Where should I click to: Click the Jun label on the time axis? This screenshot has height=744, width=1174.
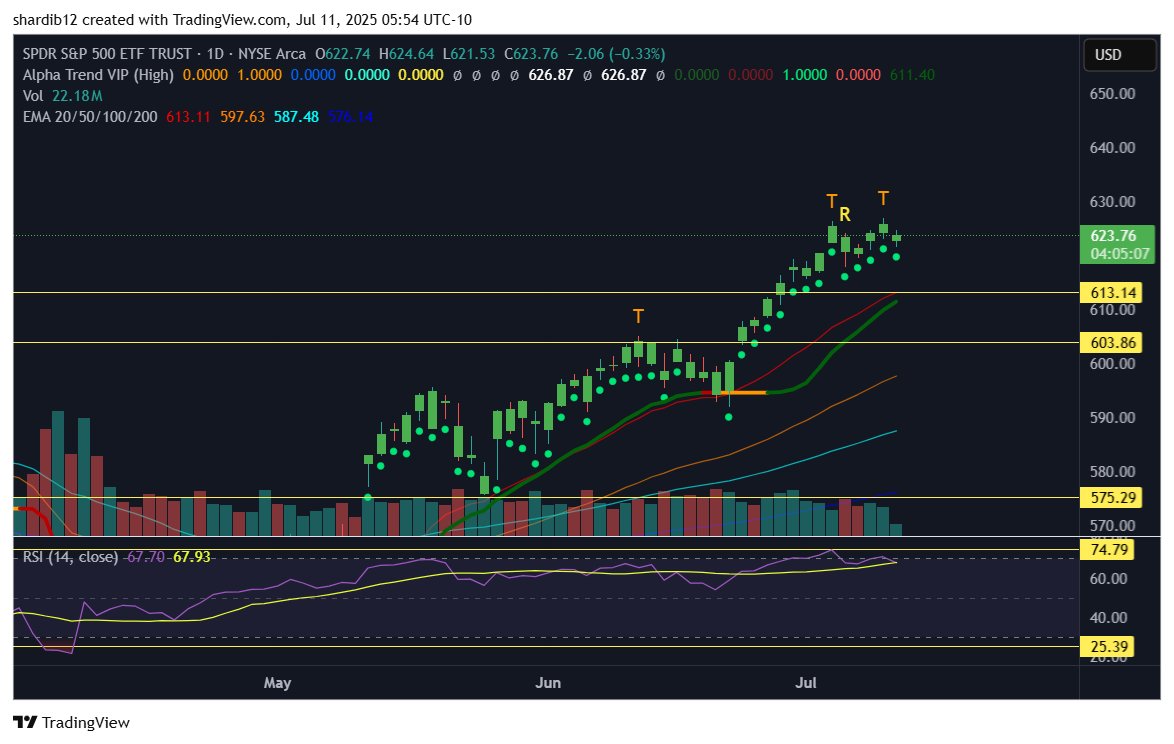pyautogui.click(x=548, y=683)
